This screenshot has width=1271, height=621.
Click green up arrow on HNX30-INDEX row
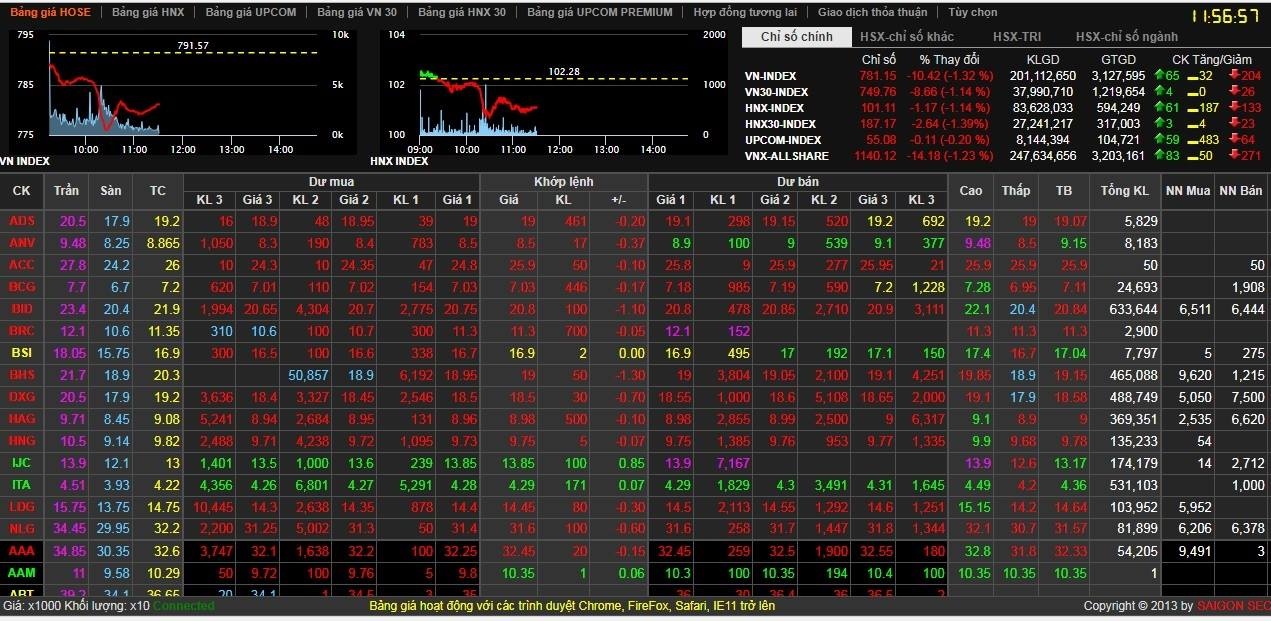(x=1160, y=122)
